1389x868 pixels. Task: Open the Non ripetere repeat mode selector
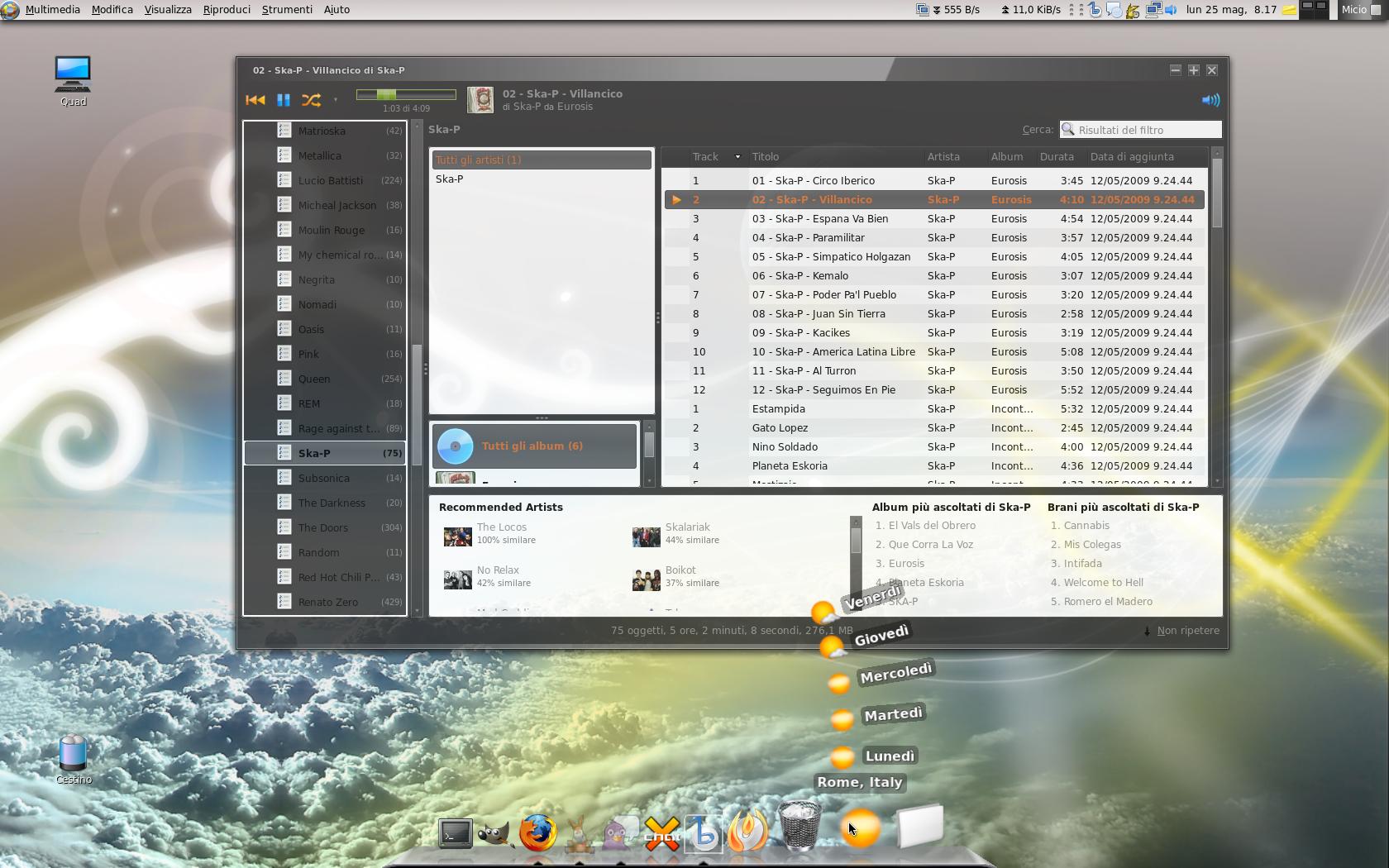tap(1181, 630)
